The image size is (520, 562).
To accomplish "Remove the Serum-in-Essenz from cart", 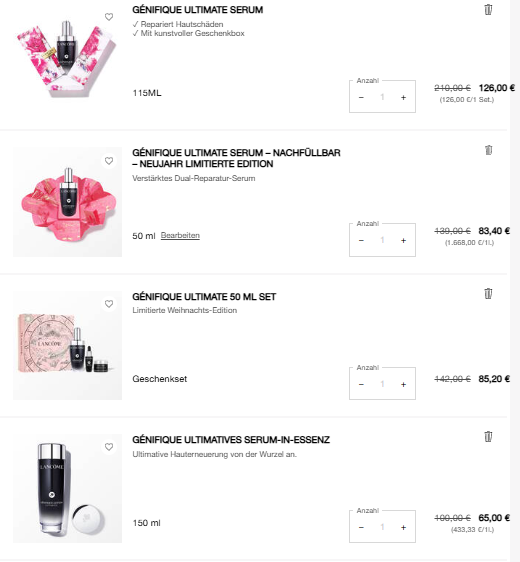I will pos(488,437).
